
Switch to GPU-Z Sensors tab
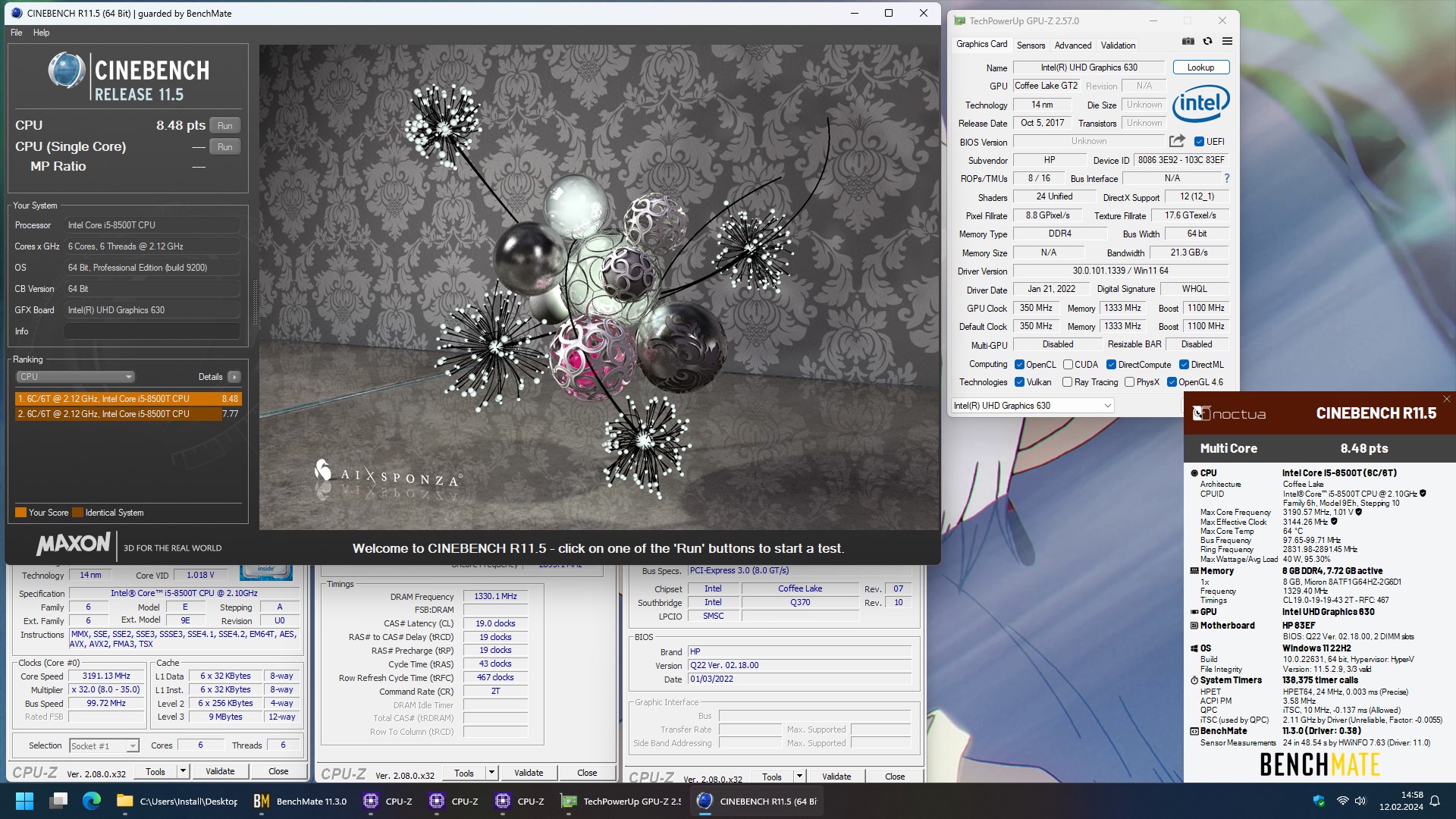point(1031,45)
